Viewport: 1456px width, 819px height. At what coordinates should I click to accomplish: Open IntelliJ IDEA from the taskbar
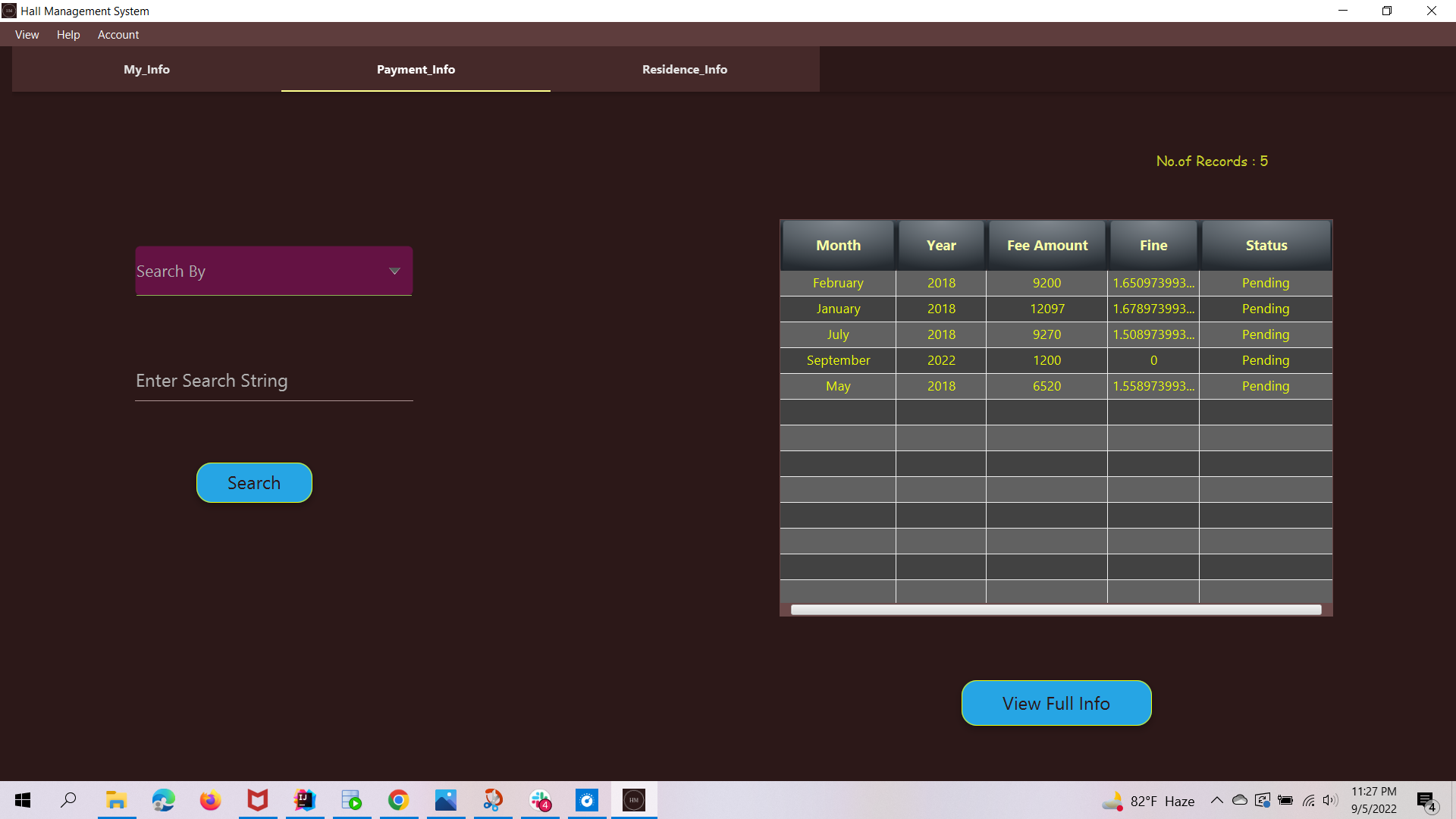[304, 800]
